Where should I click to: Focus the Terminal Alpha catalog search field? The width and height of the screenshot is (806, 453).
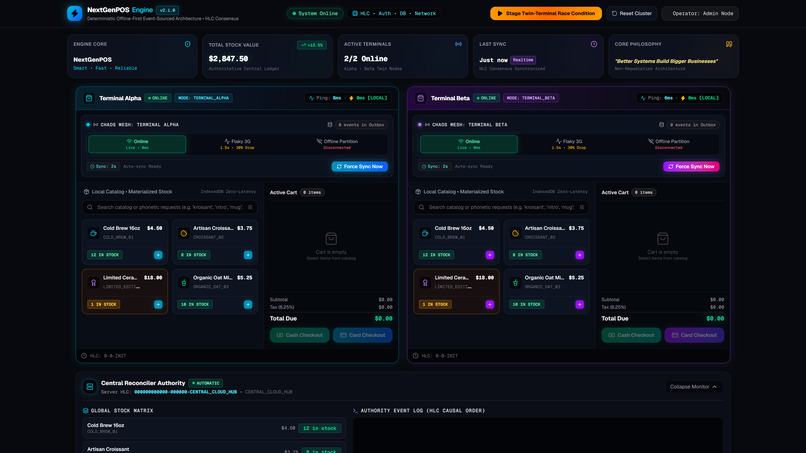pos(170,207)
